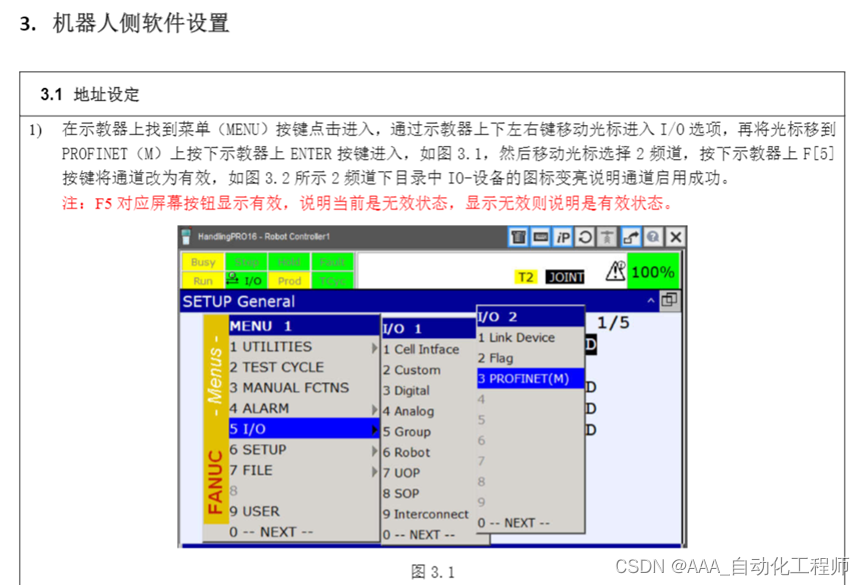Viewport: 865px width, 585px height.
Task: Click the MENU 1 header
Action: click(304, 326)
